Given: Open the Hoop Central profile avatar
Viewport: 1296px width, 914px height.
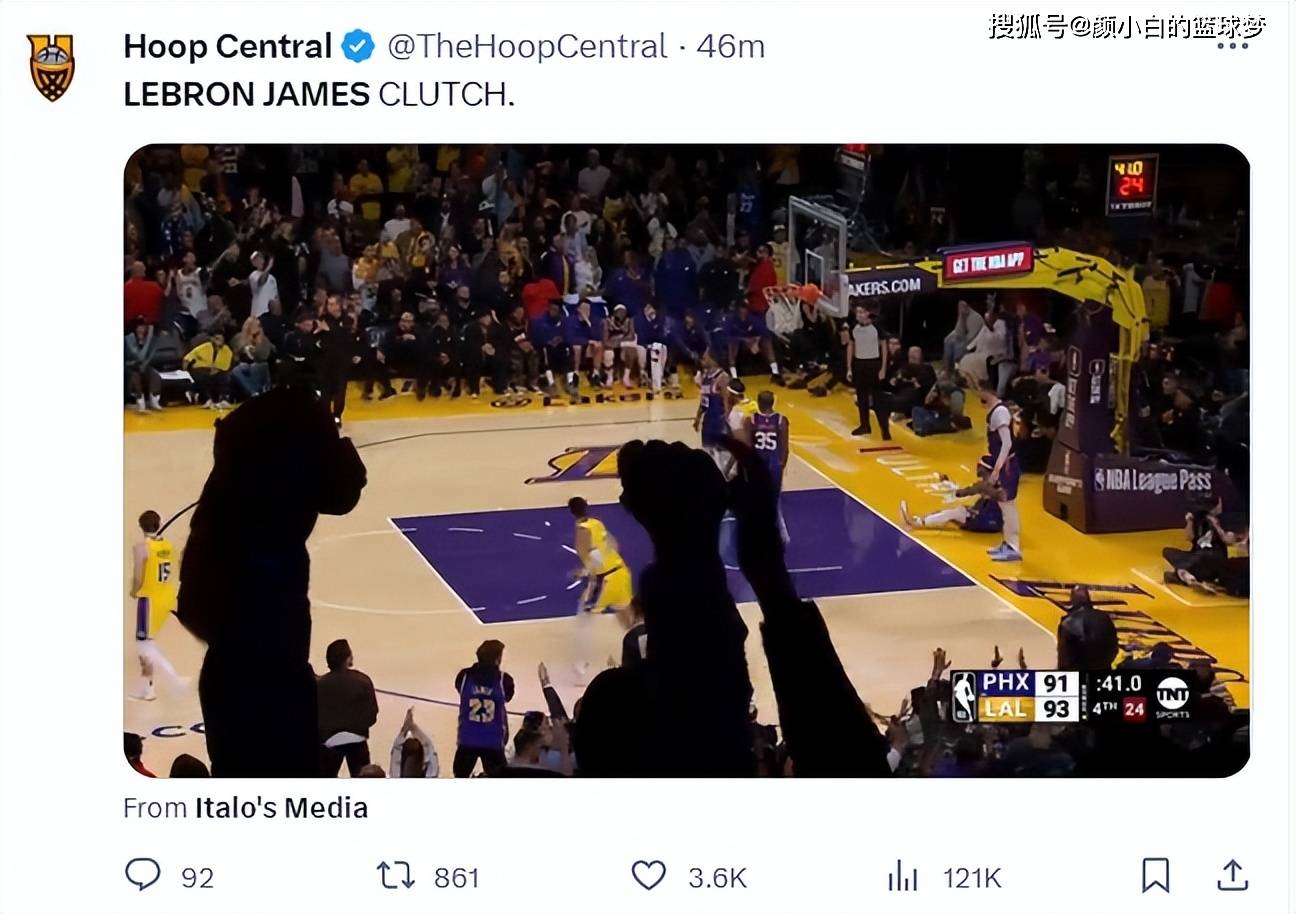Looking at the screenshot, I should pyautogui.click(x=50, y=67).
